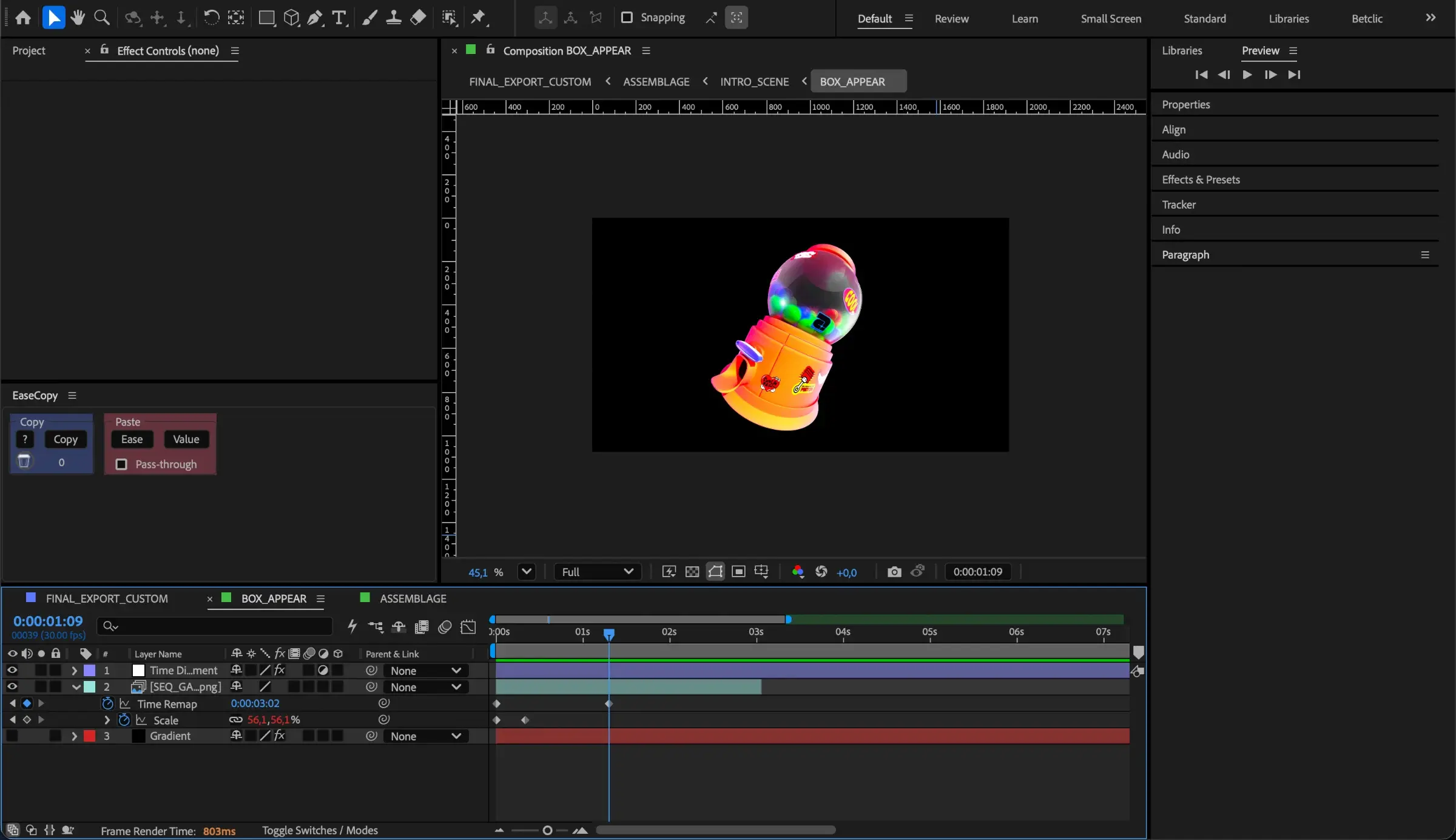Expand the Scale property

[107, 720]
